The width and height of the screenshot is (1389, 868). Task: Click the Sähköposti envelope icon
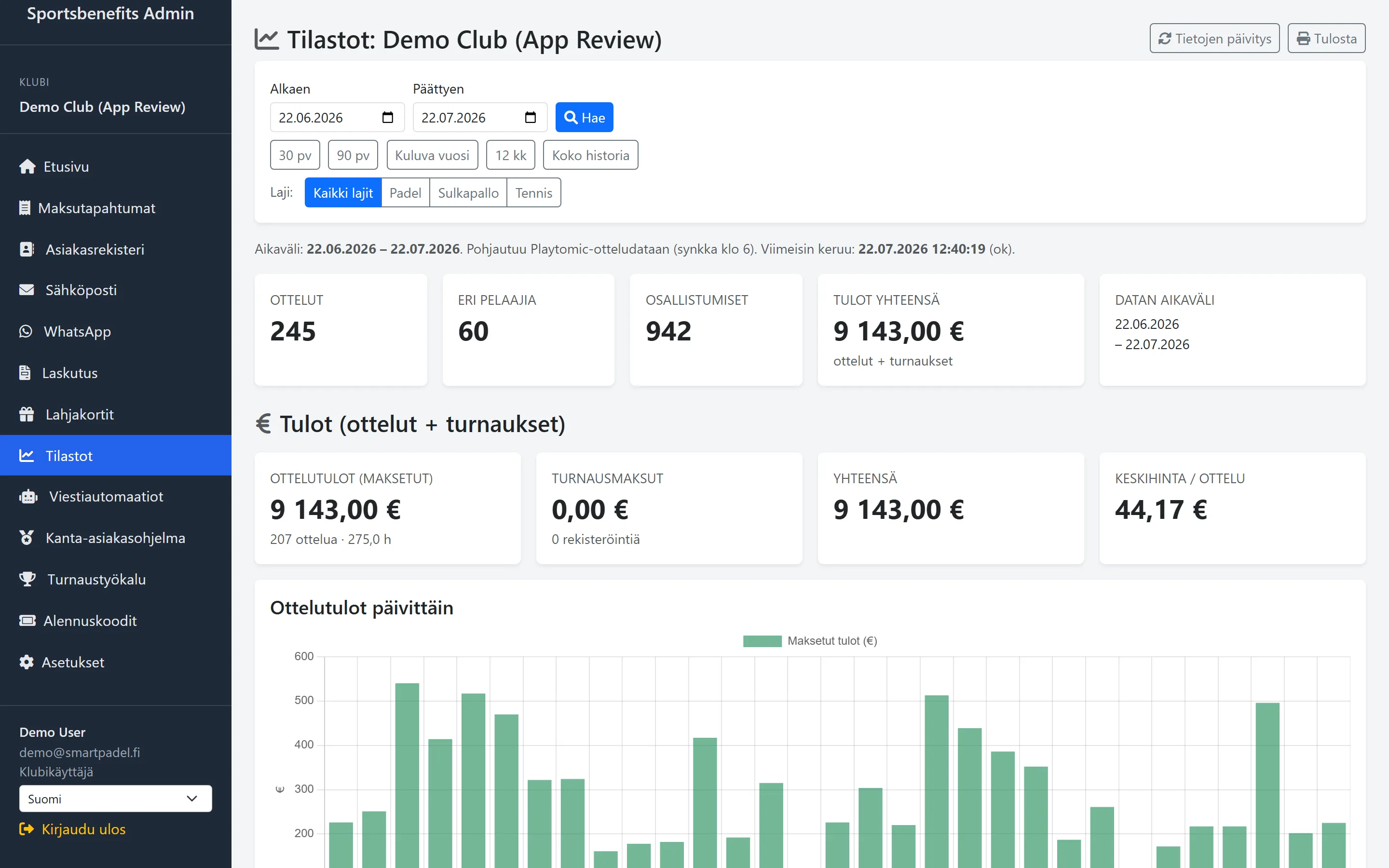point(27,290)
